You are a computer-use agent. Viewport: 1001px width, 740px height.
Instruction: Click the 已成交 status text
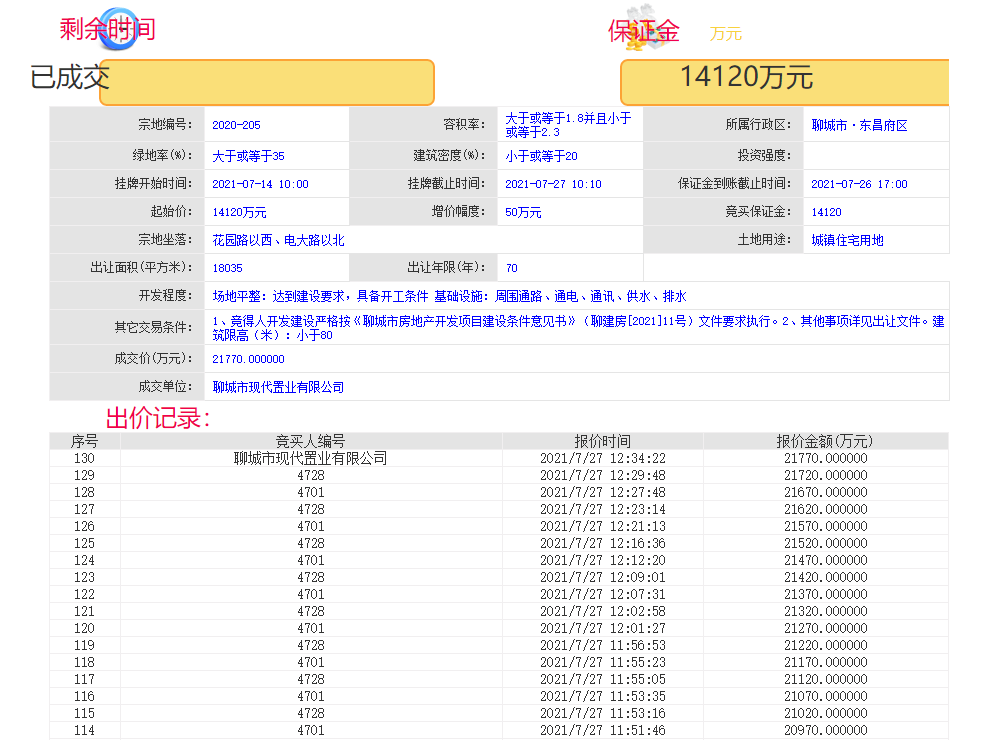(69, 77)
